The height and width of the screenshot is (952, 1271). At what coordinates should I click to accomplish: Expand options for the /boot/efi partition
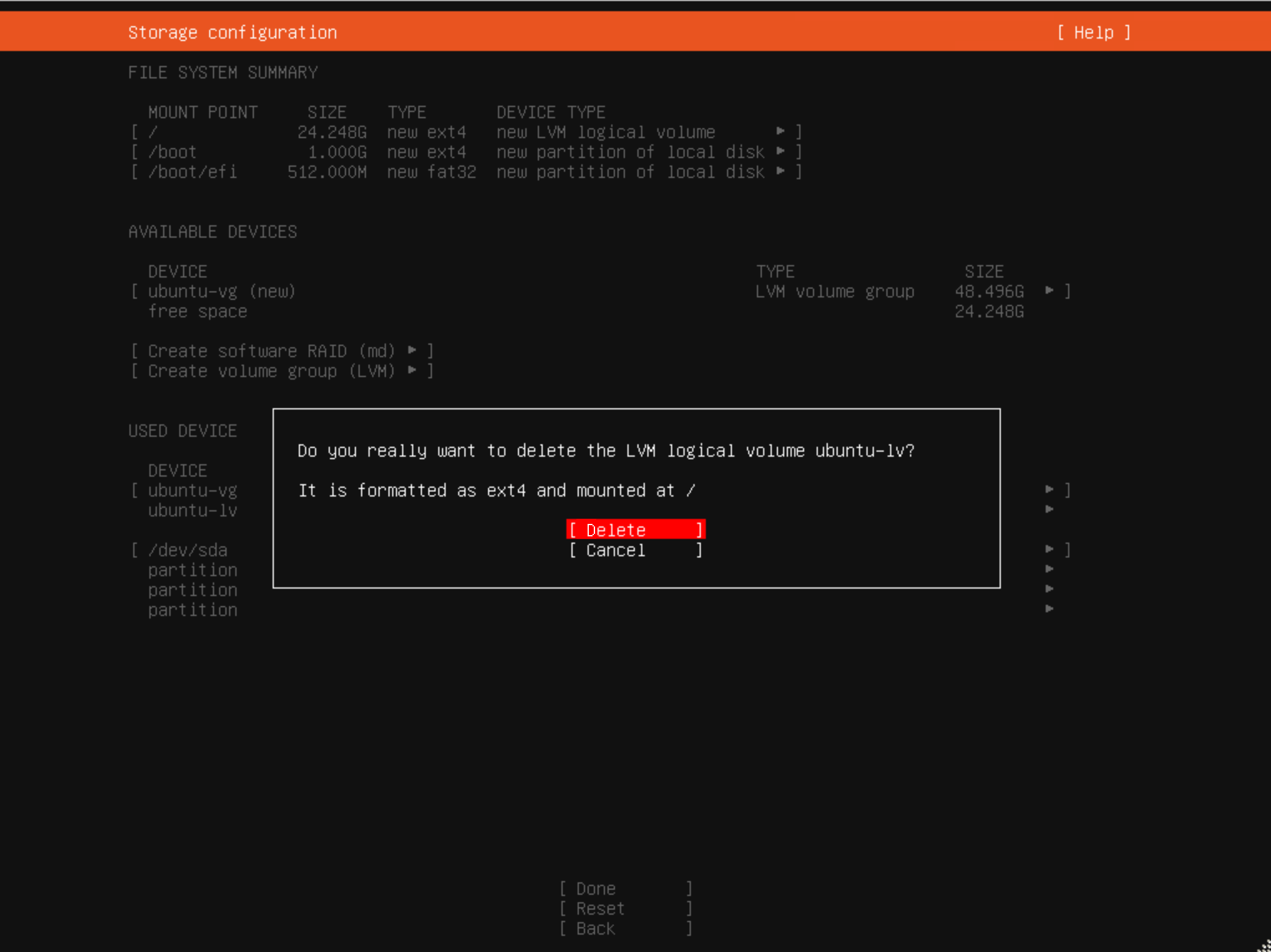pos(782,171)
